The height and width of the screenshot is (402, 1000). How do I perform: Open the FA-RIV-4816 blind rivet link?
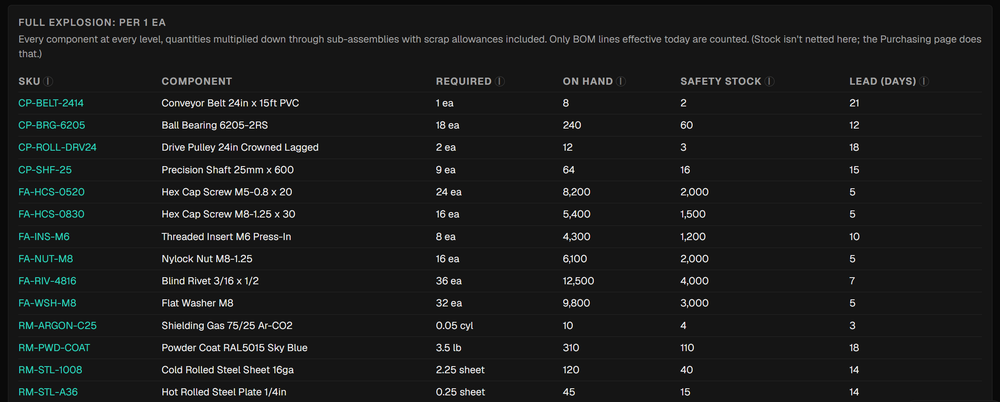coord(48,281)
